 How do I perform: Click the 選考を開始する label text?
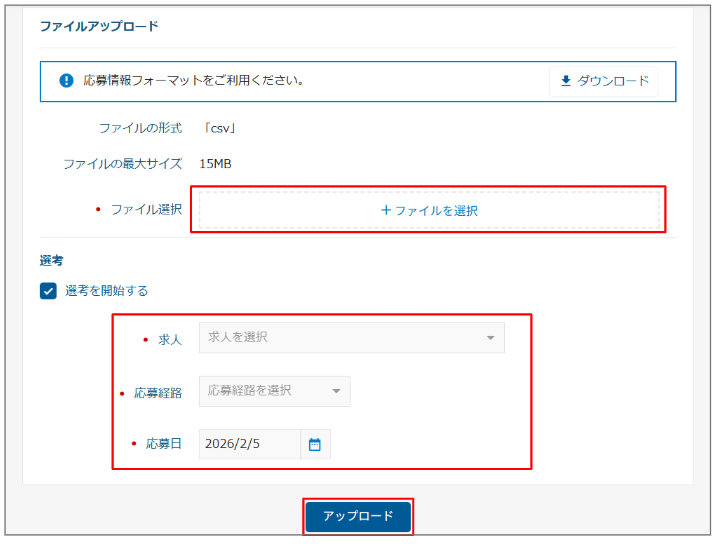point(107,291)
